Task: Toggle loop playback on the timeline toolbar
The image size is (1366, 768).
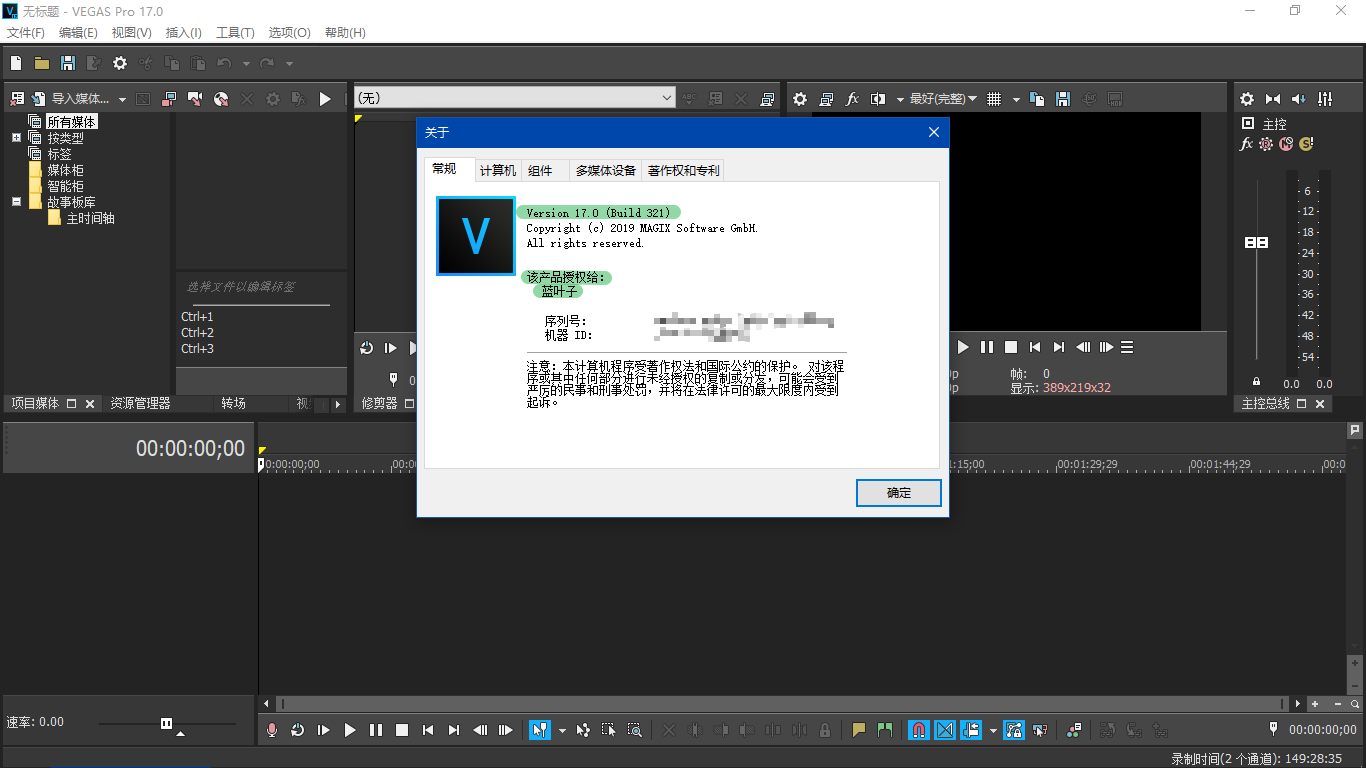Action: 297,730
